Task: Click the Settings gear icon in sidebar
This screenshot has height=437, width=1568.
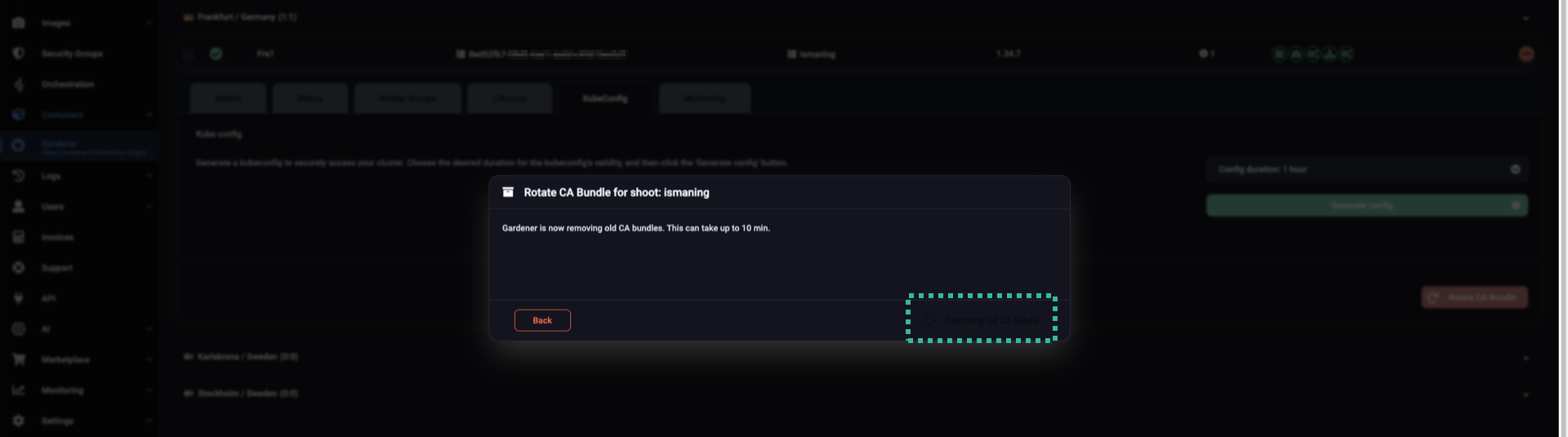Action: point(18,421)
